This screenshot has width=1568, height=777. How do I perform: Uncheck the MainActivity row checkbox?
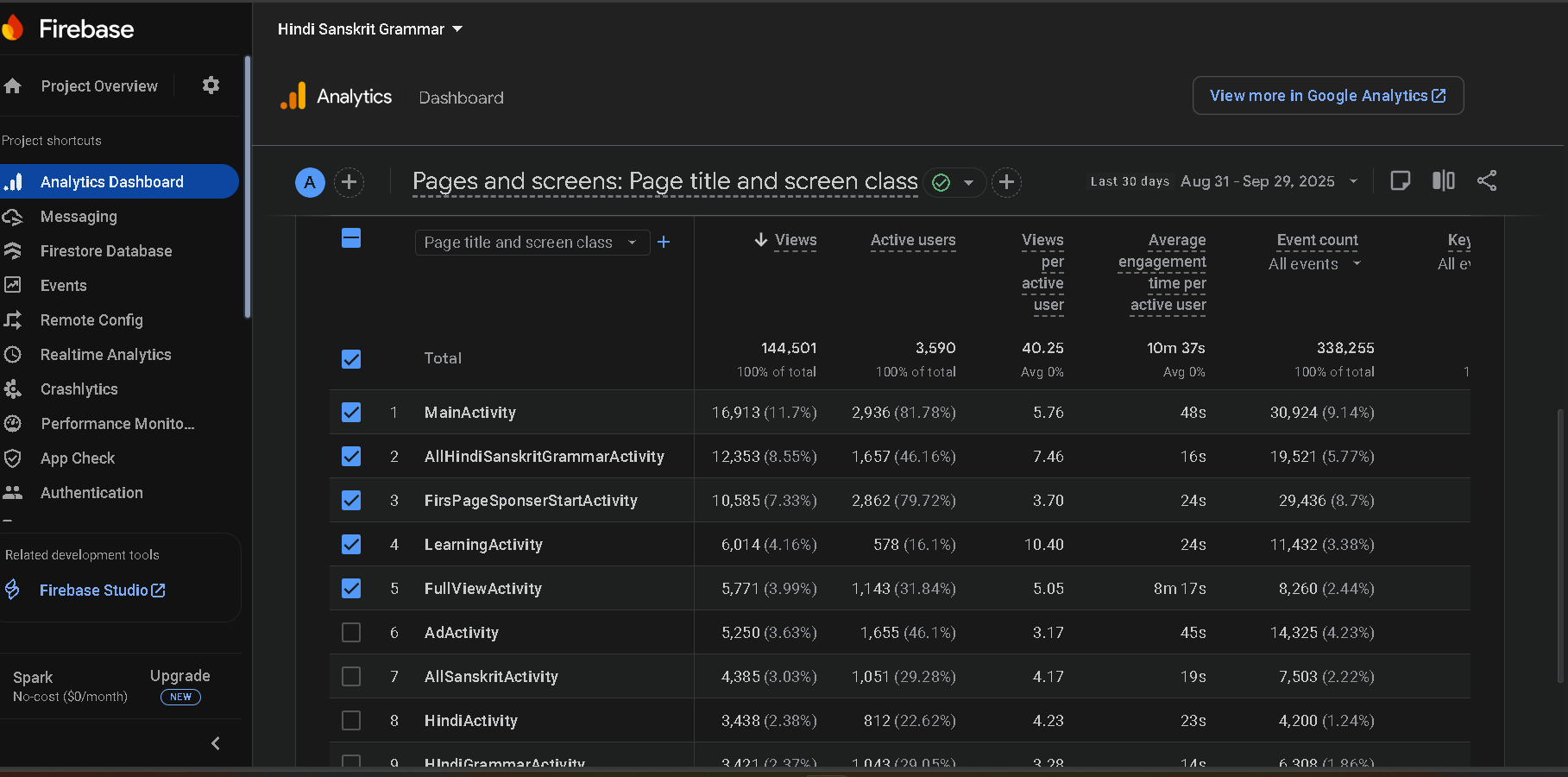pos(351,413)
